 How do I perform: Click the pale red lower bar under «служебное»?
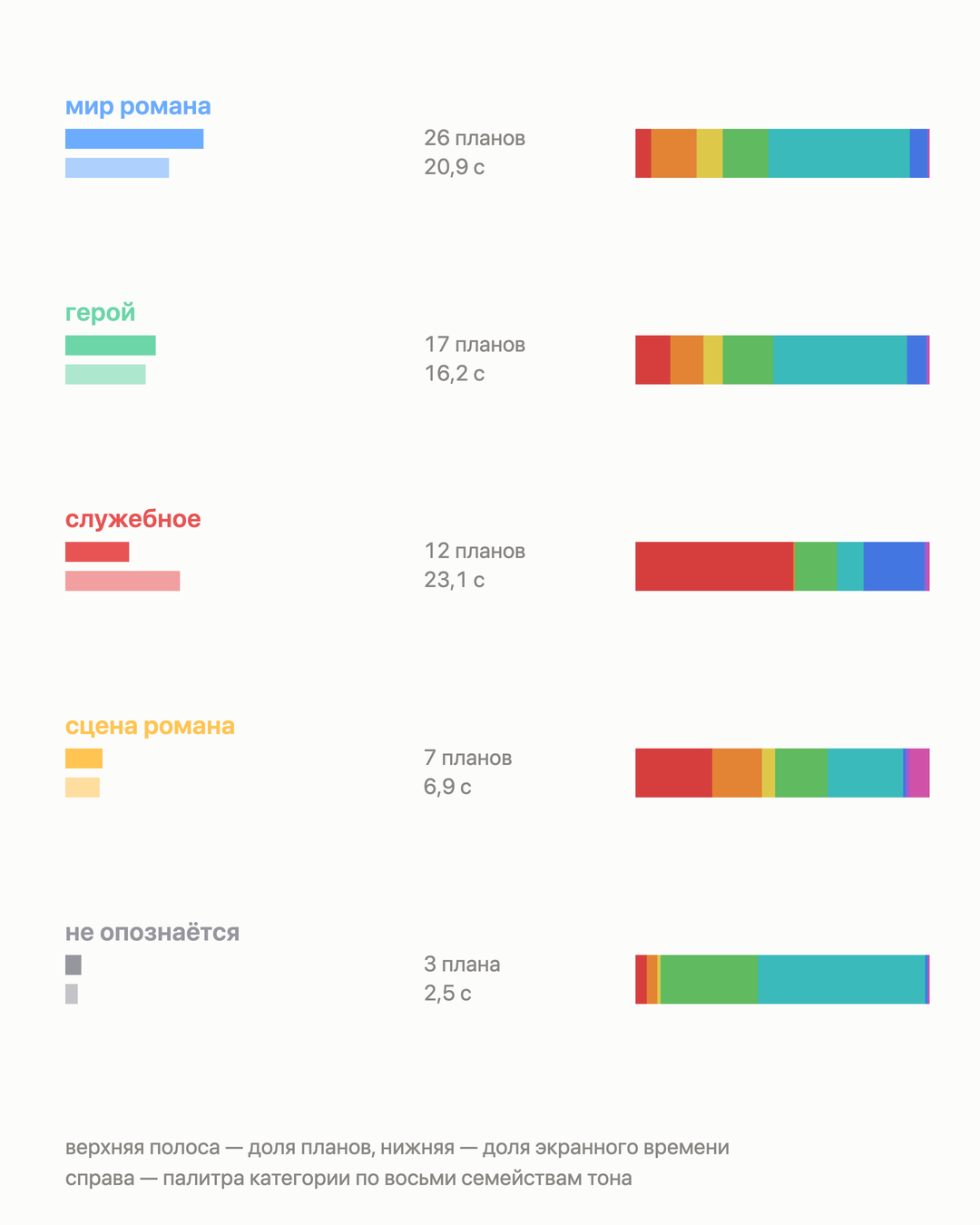tap(122, 581)
